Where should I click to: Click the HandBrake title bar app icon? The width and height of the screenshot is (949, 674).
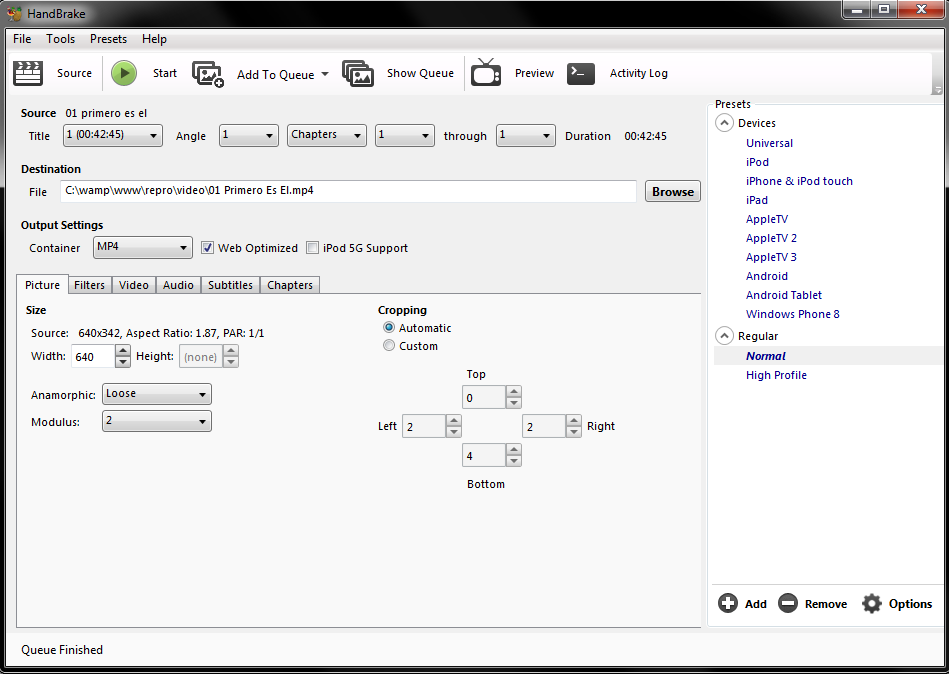15,13
